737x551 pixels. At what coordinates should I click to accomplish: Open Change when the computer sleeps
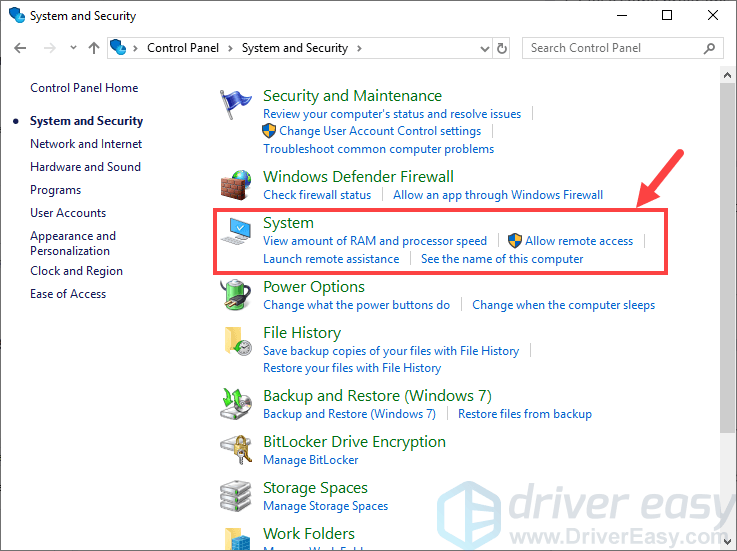[564, 305]
